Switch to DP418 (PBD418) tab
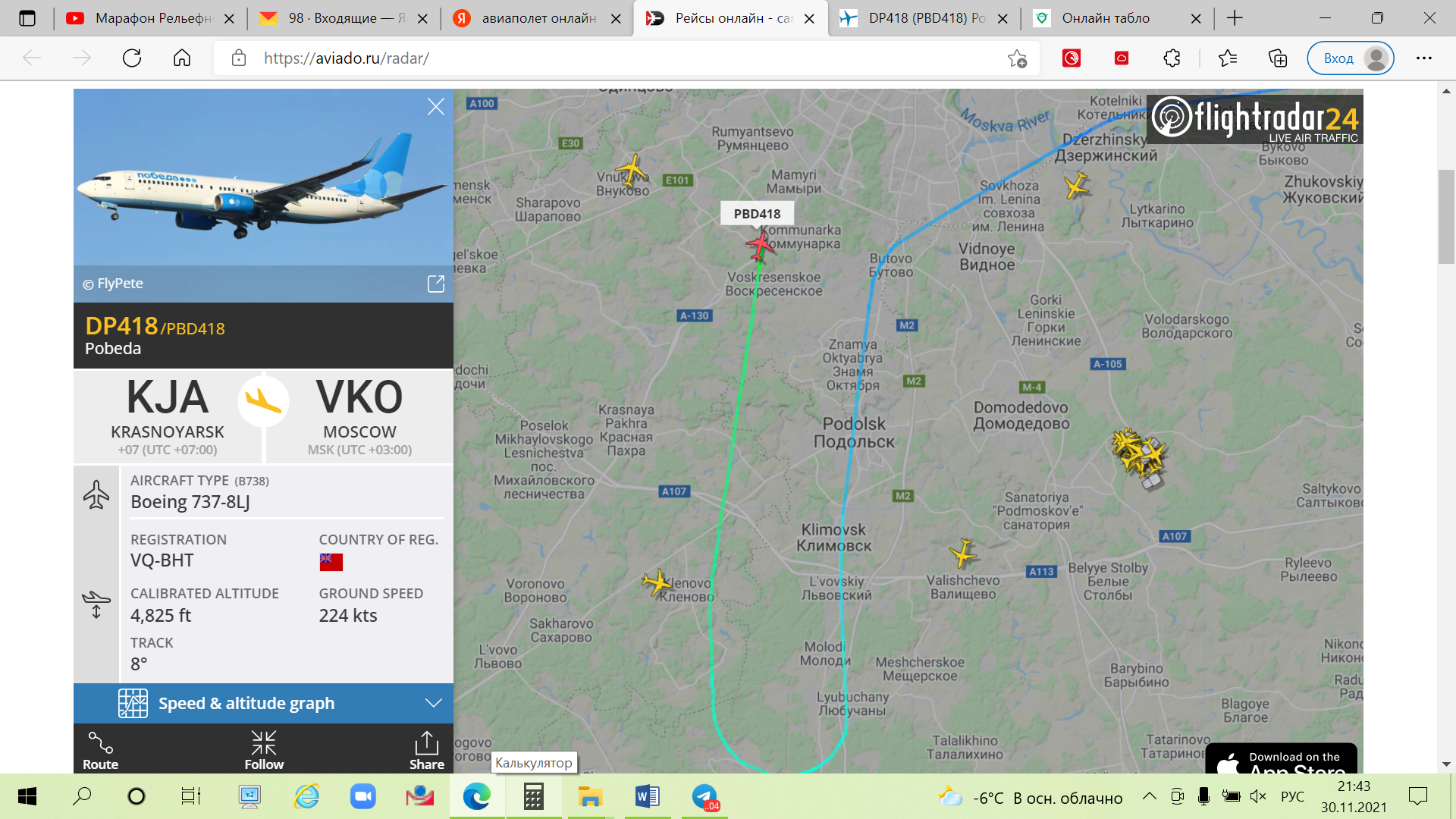This screenshot has width=1456, height=819. coord(924,18)
